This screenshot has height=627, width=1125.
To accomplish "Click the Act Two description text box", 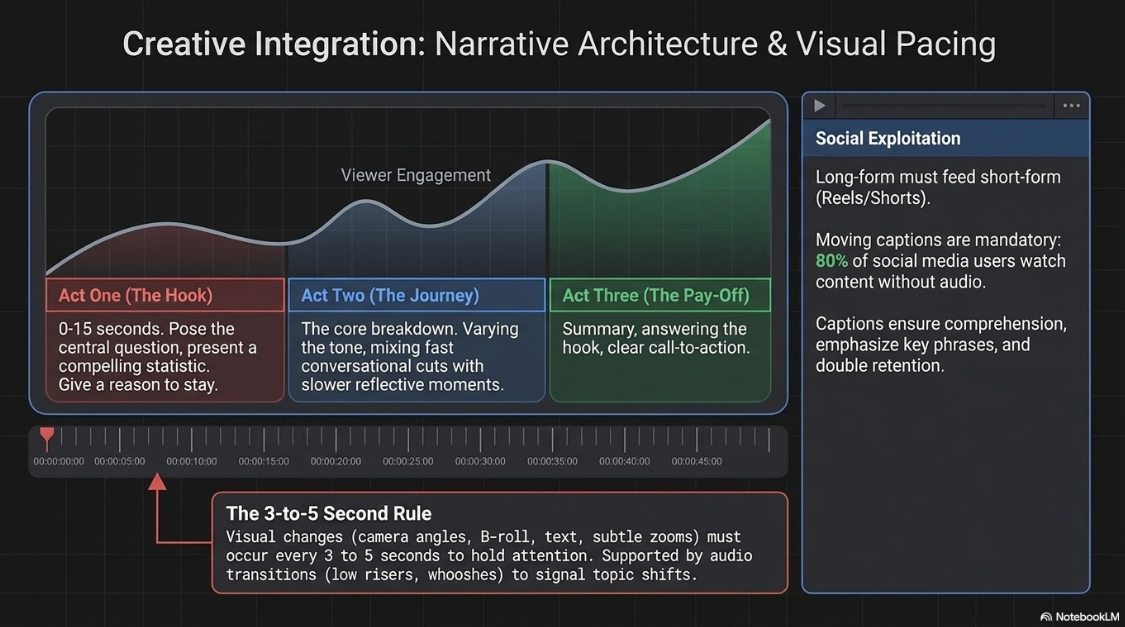I will [x=417, y=357].
